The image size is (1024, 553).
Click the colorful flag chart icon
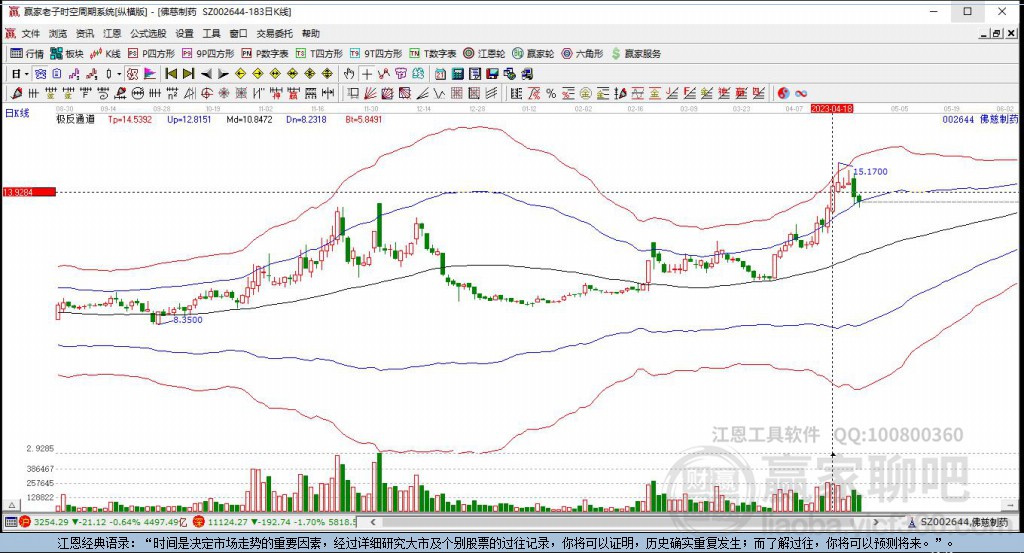pos(150,74)
